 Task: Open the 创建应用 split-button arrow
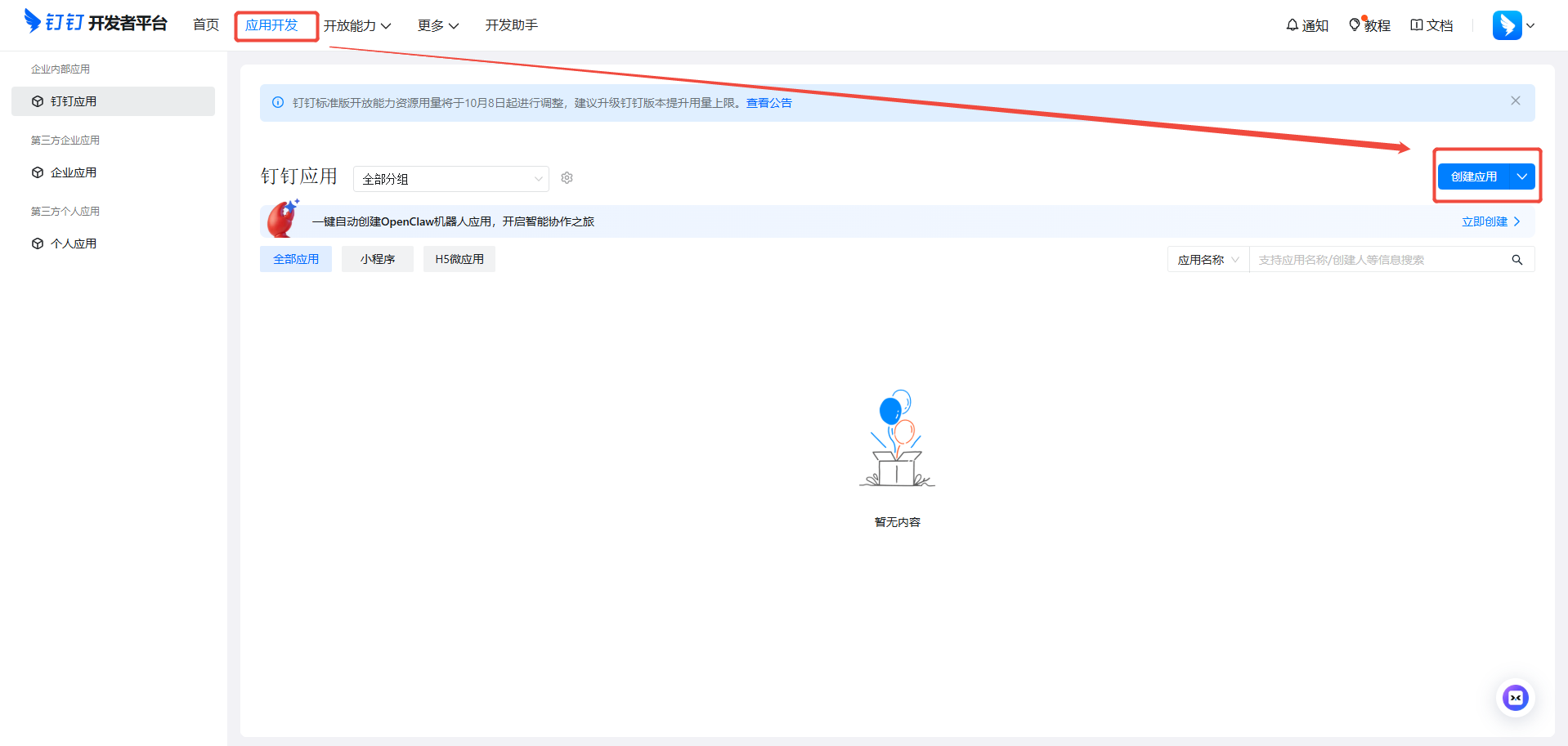click(1522, 176)
